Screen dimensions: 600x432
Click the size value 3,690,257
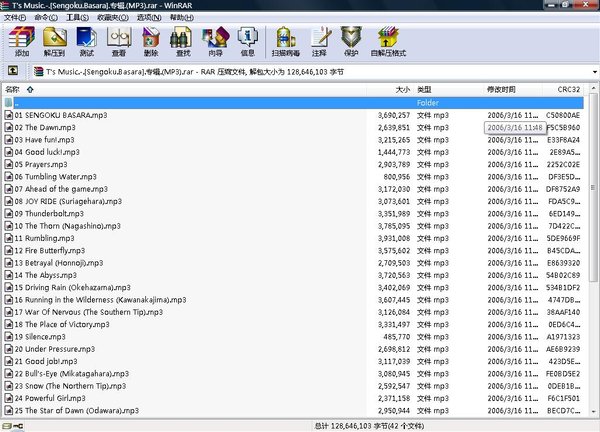[394, 115]
